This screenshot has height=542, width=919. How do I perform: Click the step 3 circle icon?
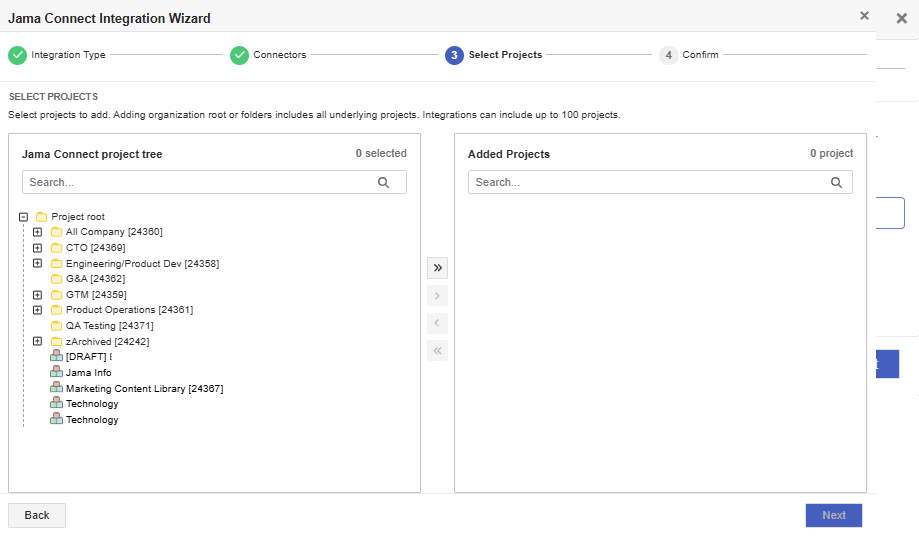(x=454, y=55)
